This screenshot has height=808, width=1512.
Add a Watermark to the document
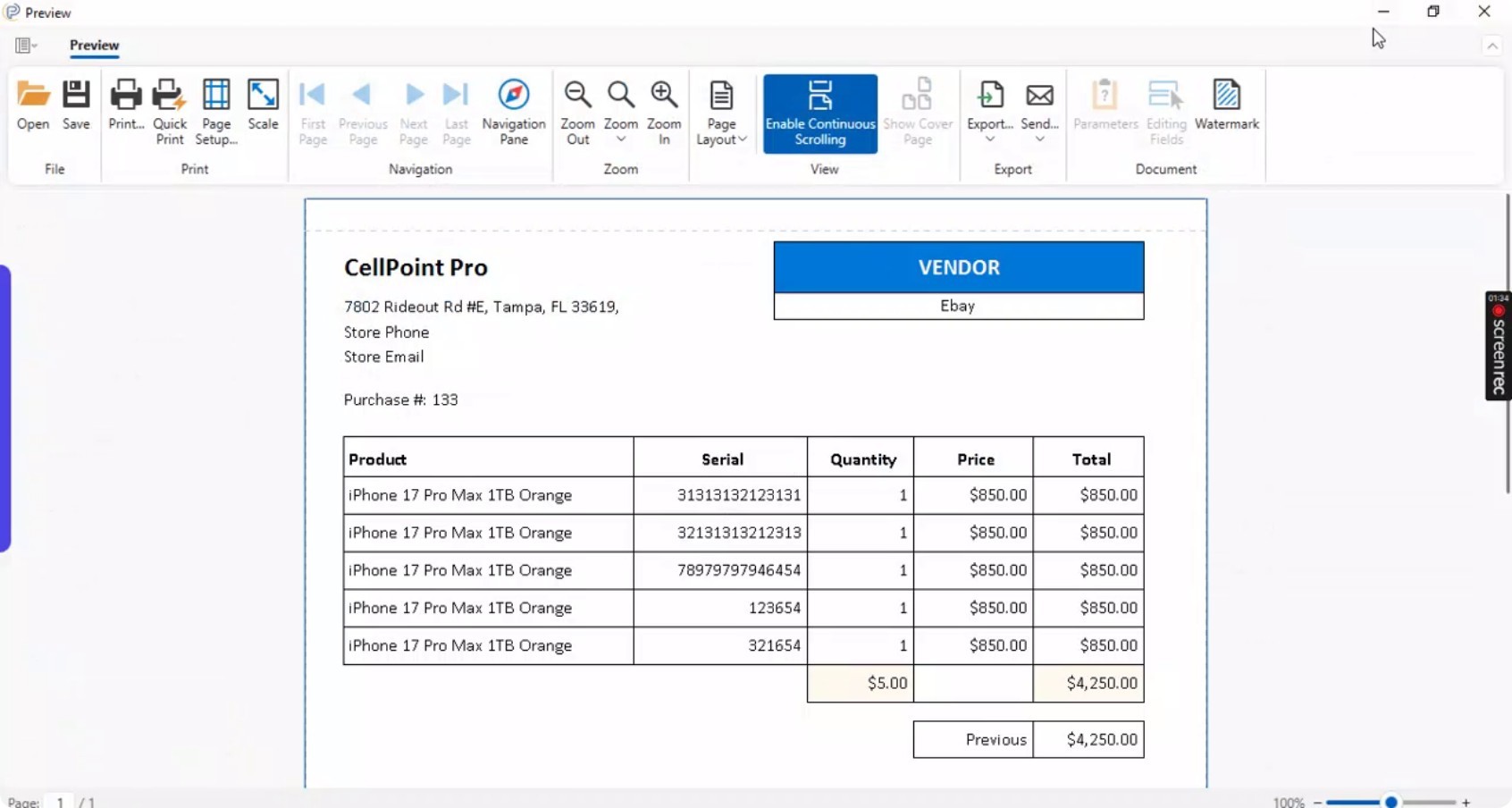[x=1227, y=105]
